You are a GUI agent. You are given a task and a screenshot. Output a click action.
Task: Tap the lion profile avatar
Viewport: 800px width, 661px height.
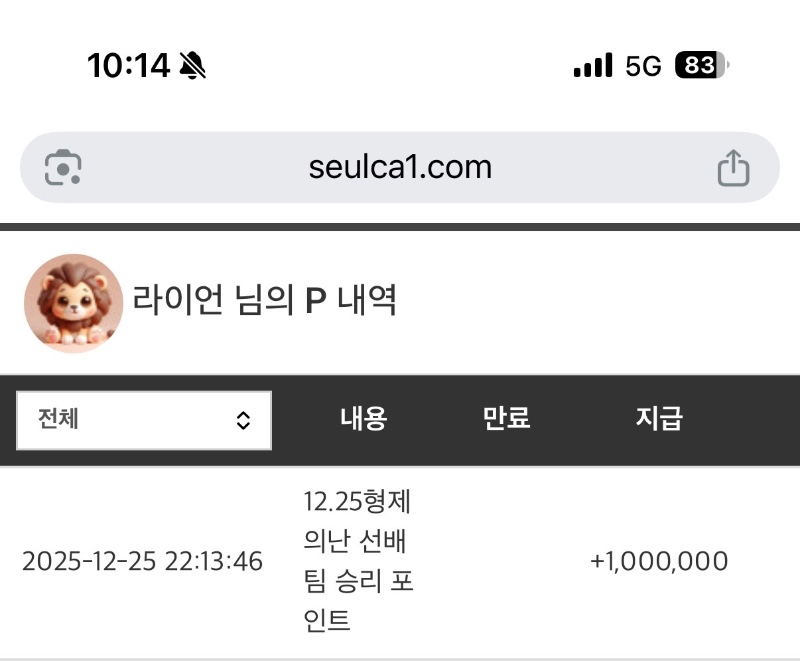pyautogui.click(x=73, y=302)
